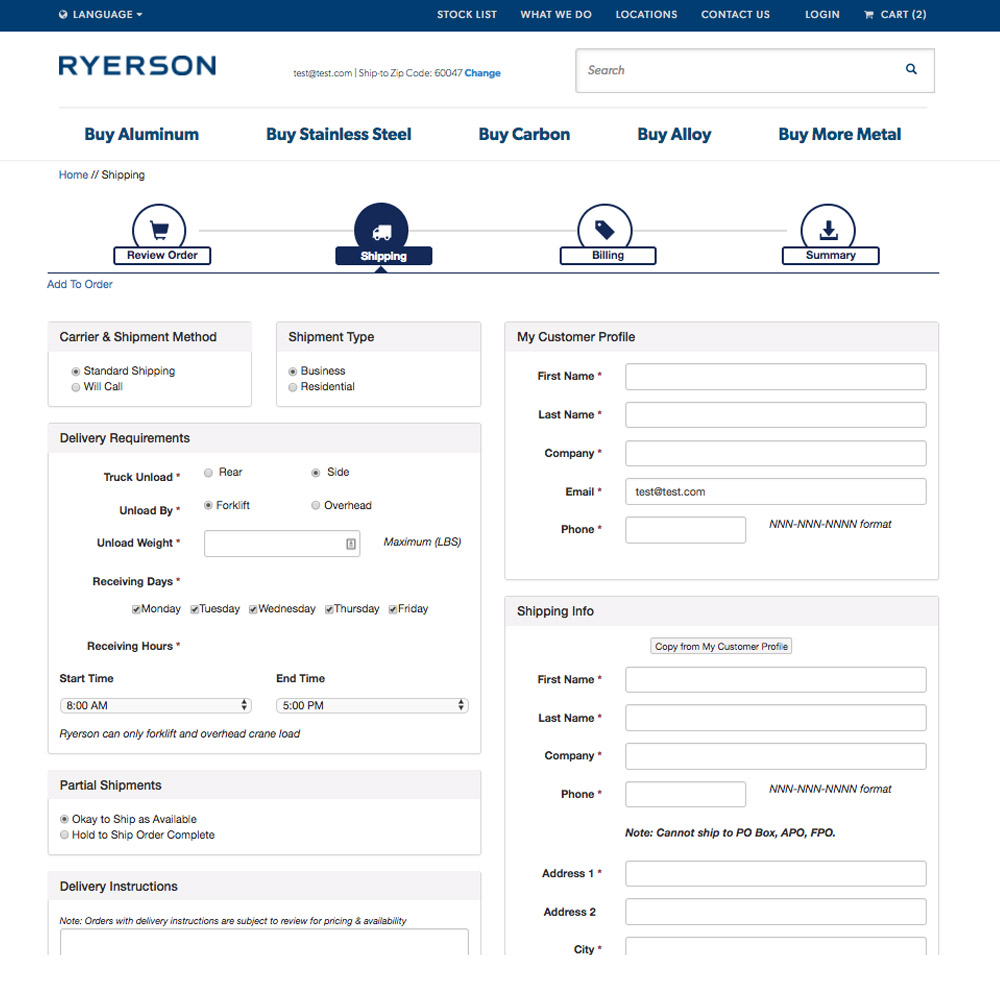Open Buy Alloy category
Screen dimensions: 1000x1001
pyautogui.click(x=674, y=134)
